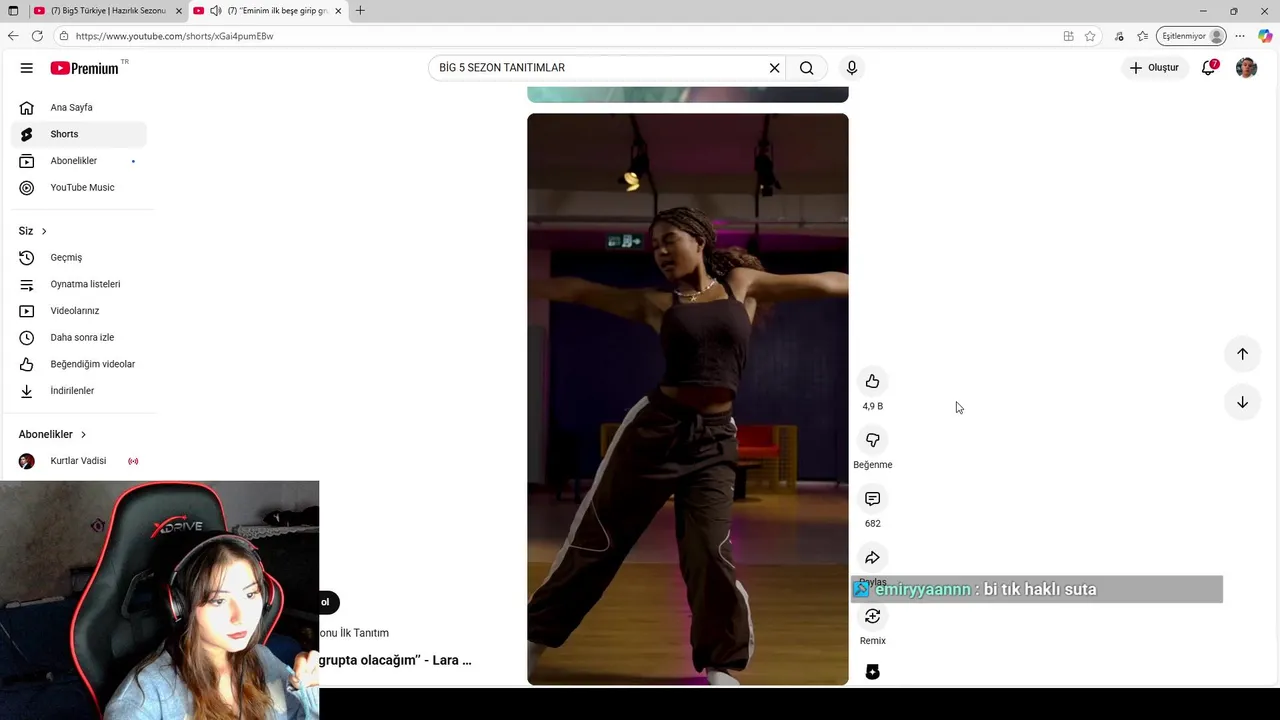Select Shorts in sidebar
The height and width of the screenshot is (720, 1280).
coord(79,134)
